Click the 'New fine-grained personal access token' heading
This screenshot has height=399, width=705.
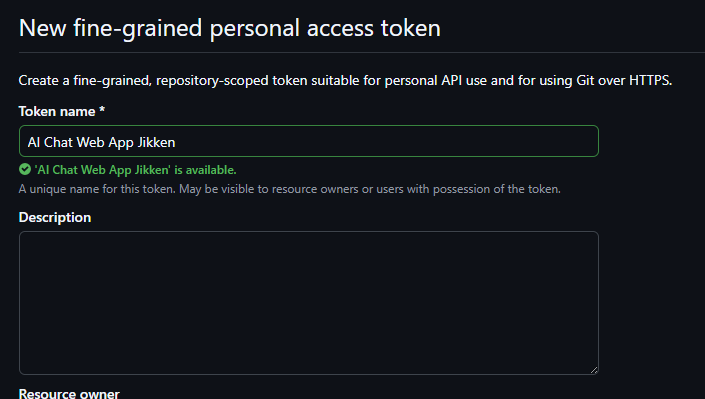(230, 28)
